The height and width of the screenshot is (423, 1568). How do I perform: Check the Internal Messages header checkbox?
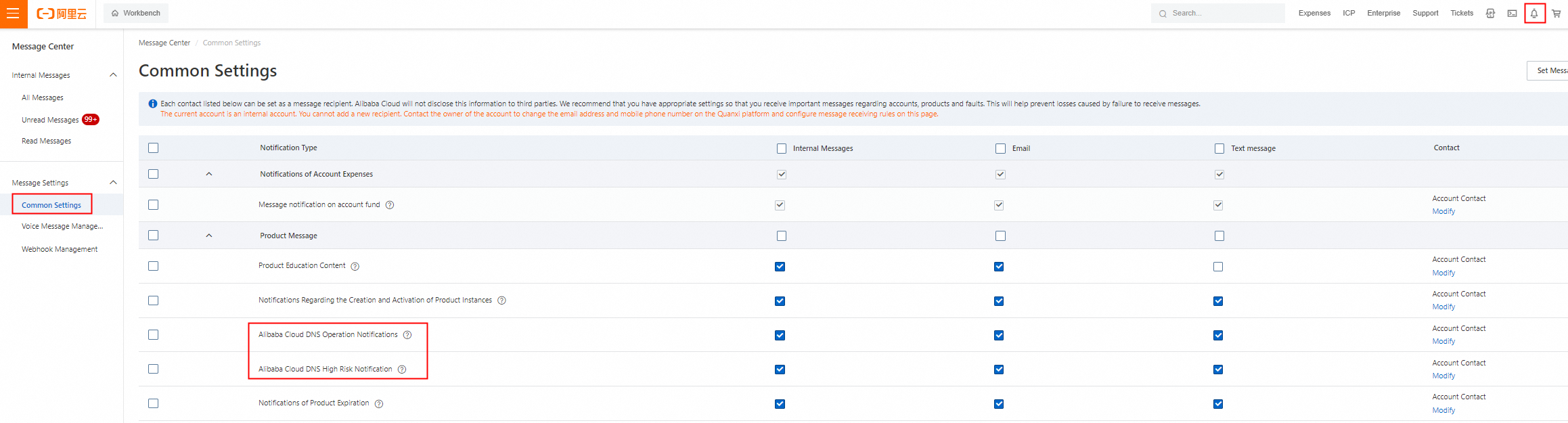pos(782,148)
